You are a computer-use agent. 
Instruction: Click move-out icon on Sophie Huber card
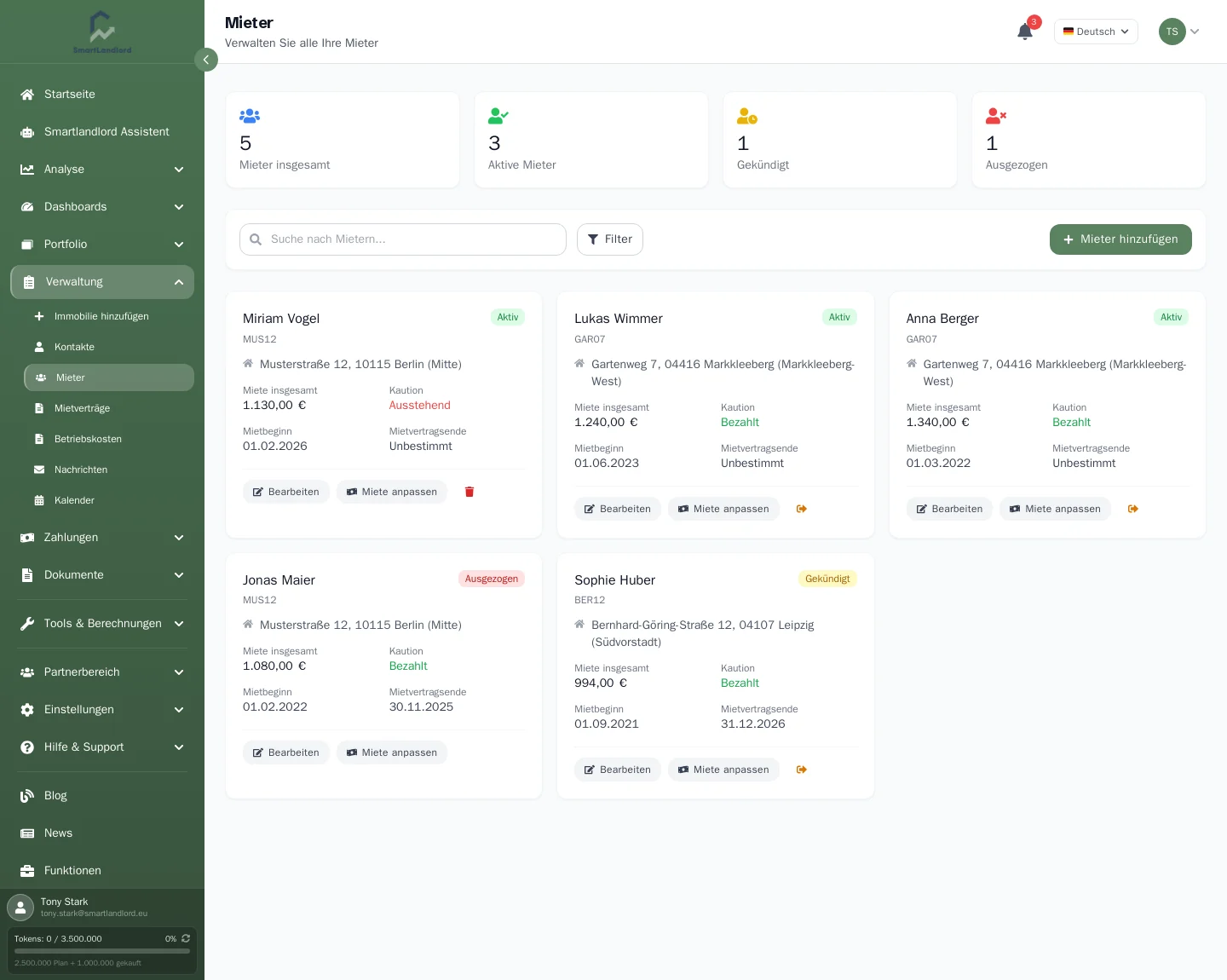[x=802, y=770]
